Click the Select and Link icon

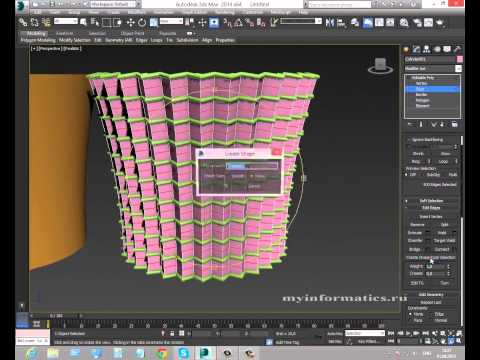(23, 22)
